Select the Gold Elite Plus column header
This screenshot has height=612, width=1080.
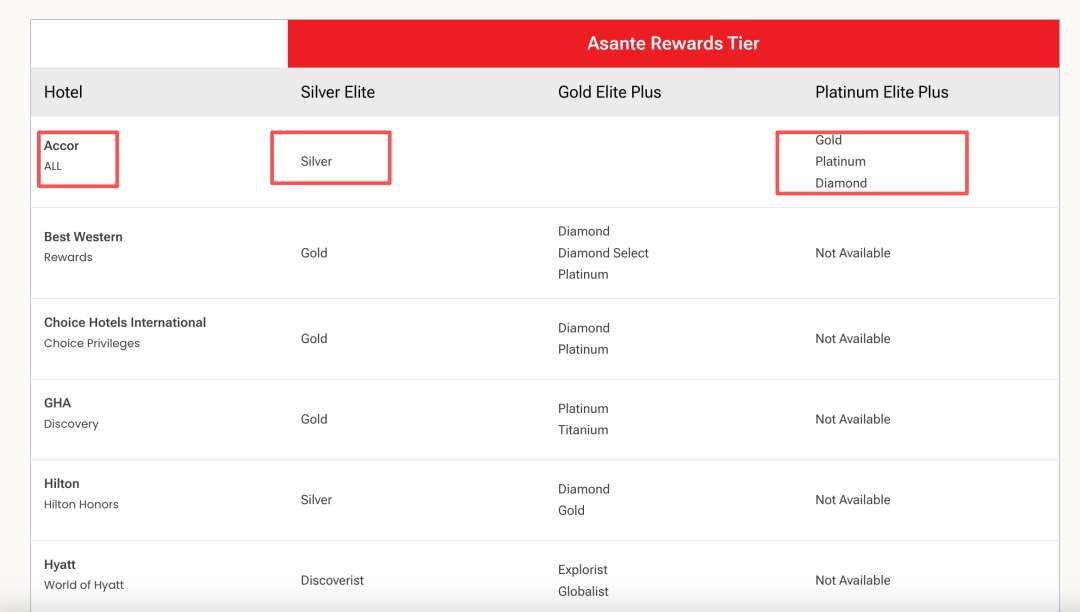(x=610, y=92)
